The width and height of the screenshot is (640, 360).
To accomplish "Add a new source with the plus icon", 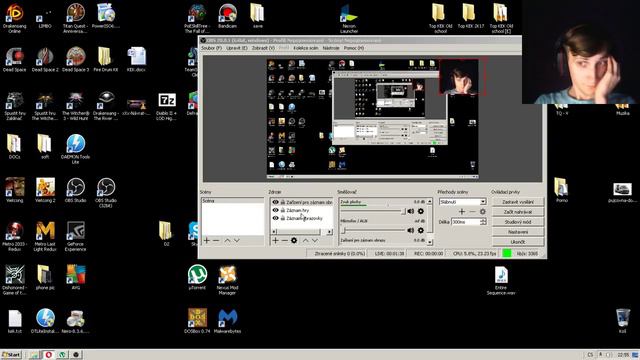I will (x=275, y=241).
